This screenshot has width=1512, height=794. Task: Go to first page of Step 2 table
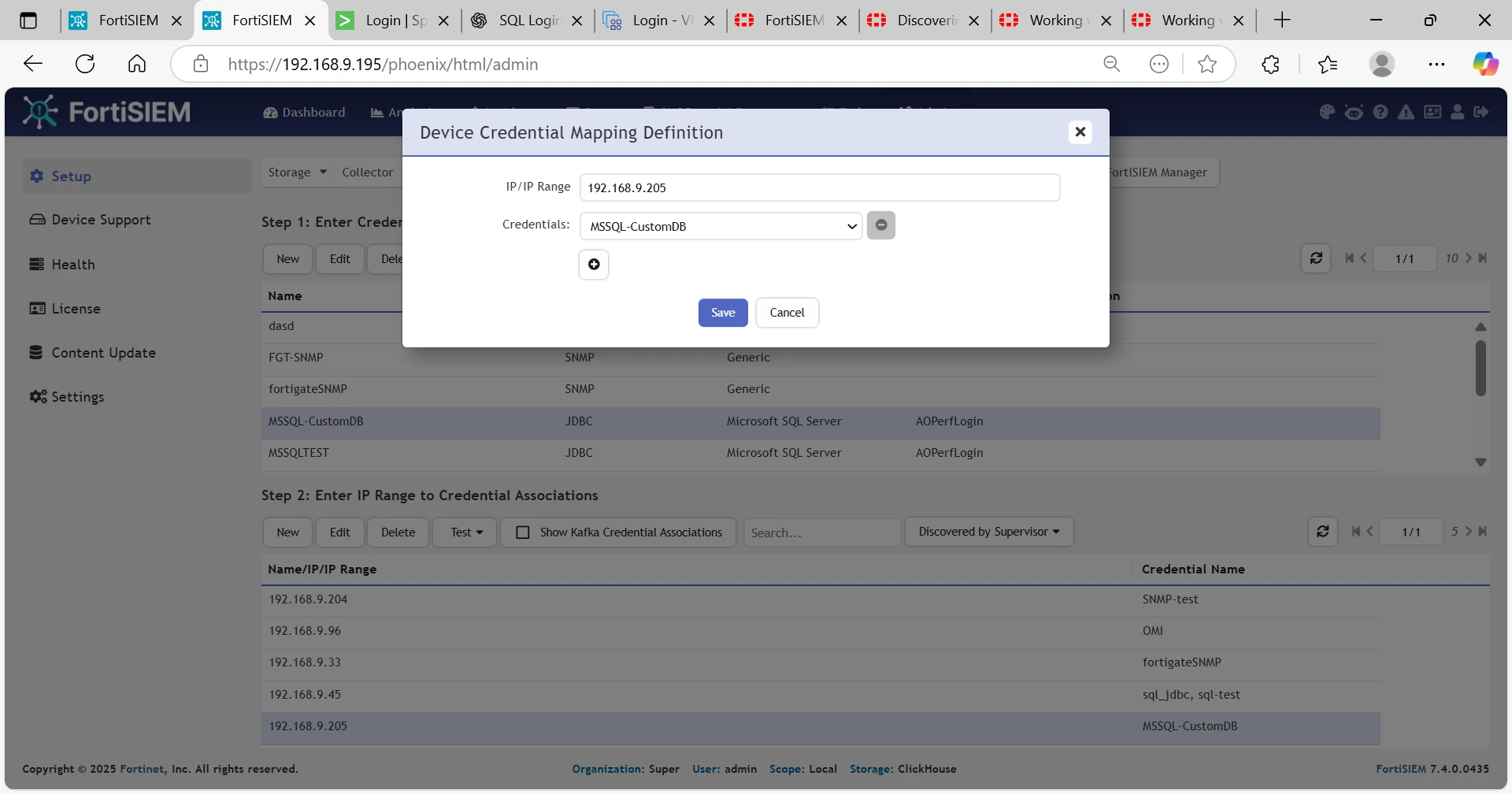1356,532
